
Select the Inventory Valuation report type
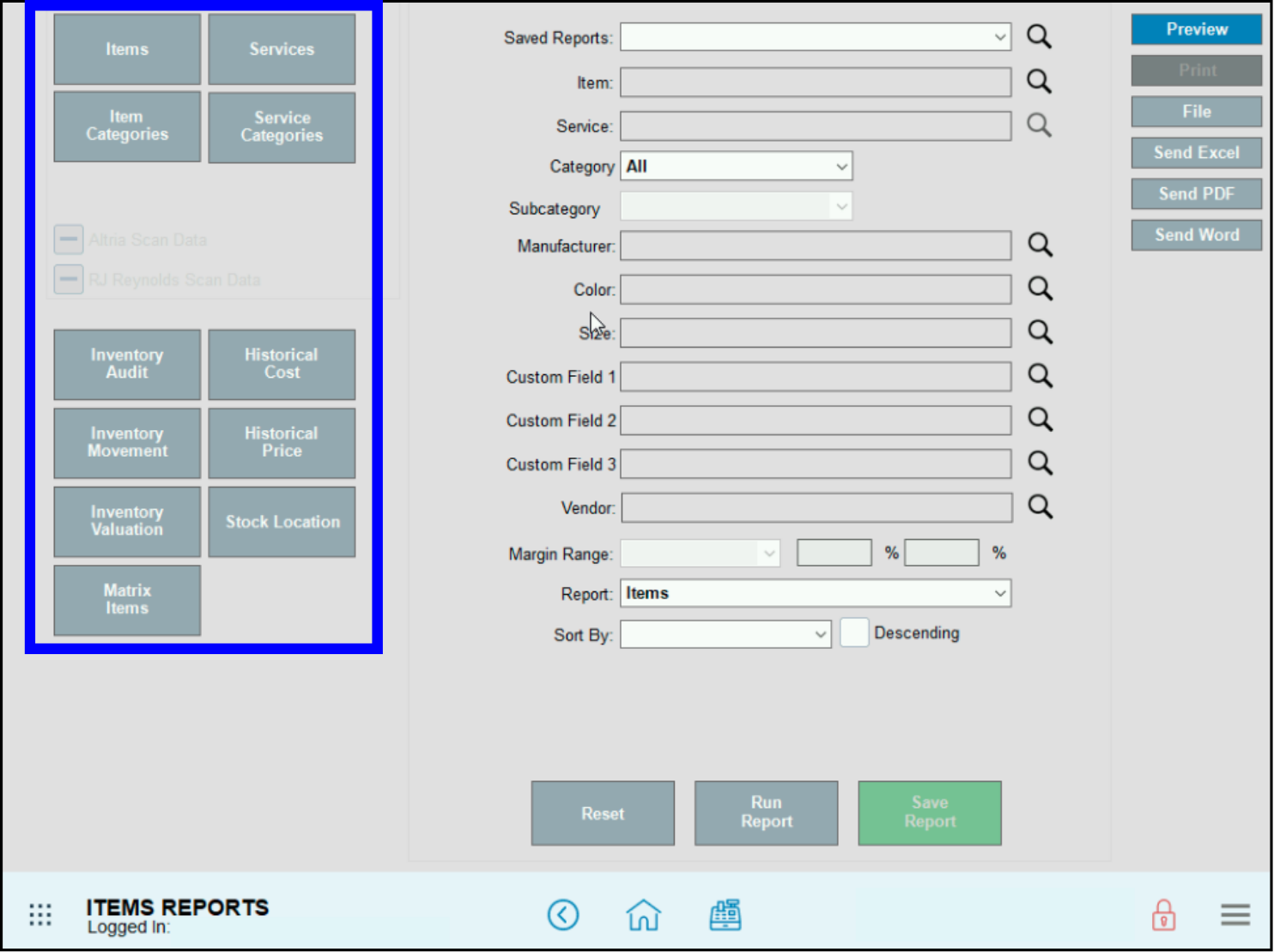click(x=127, y=522)
